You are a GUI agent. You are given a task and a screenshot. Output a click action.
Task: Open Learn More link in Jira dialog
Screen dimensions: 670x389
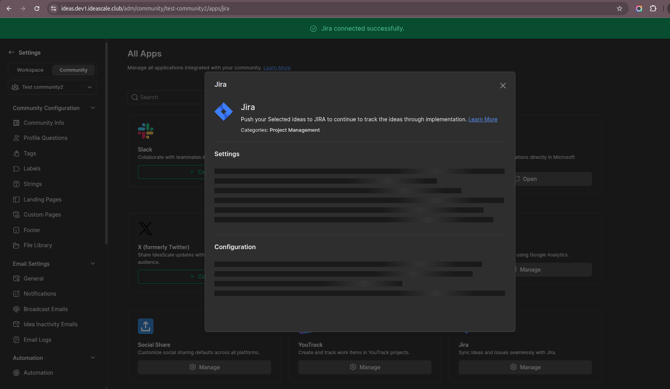[482, 119]
